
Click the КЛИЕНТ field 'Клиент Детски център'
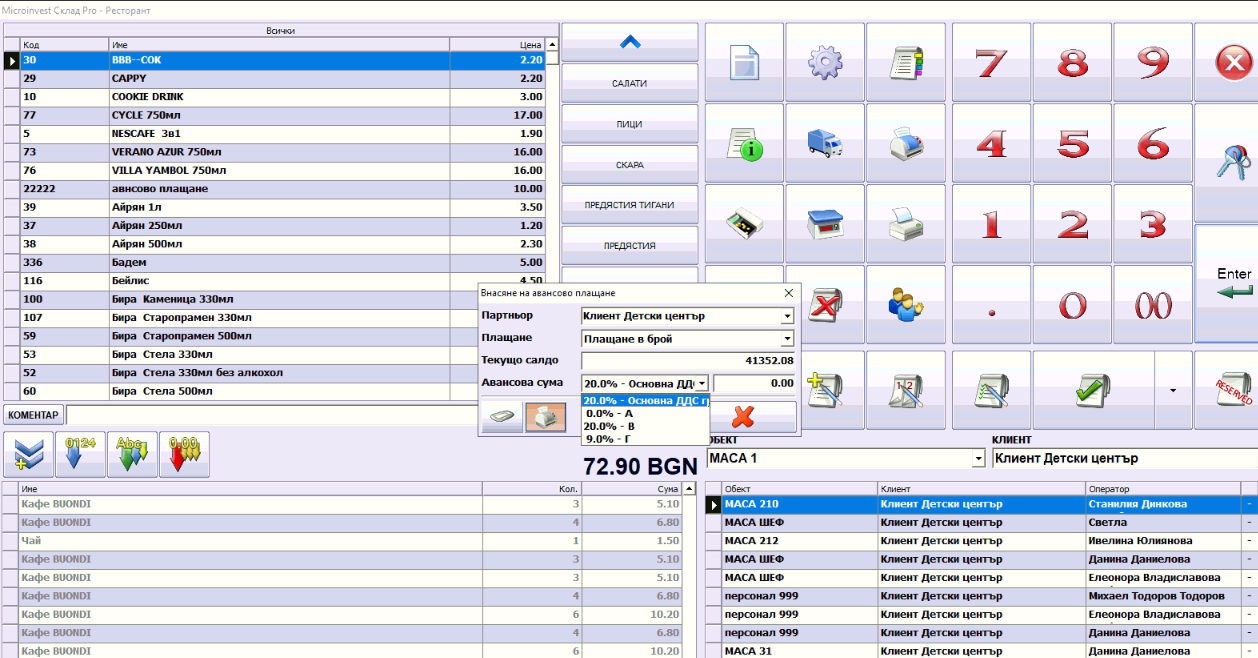[1124, 459]
